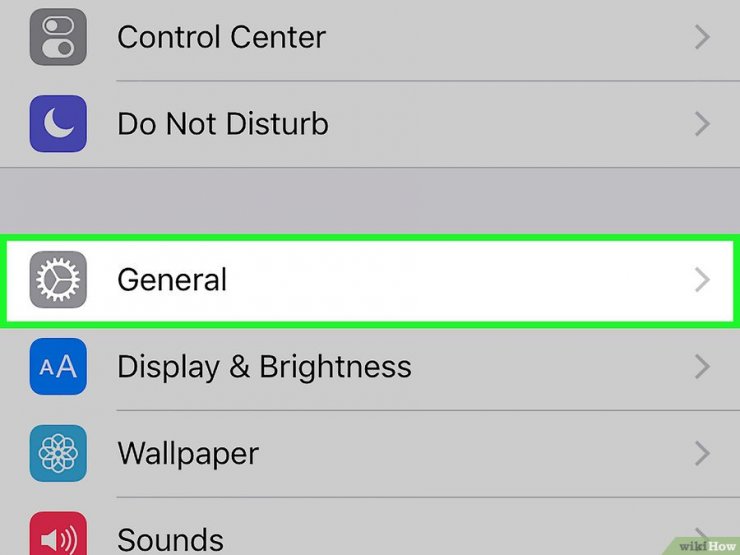This screenshot has width=740, height=555.
Task: Open the Sounds text label
Action: point(170,539)
